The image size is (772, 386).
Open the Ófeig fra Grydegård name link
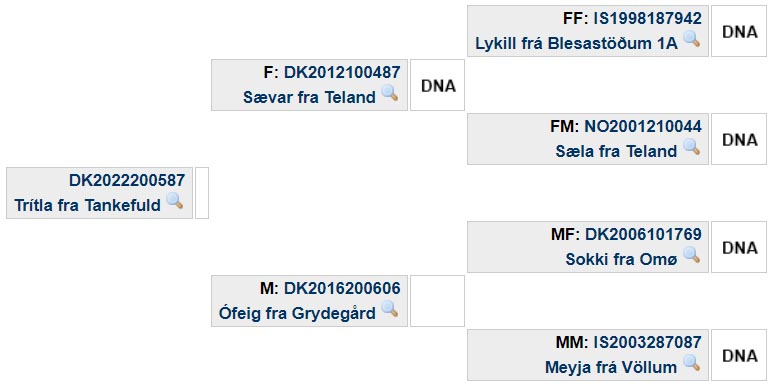pyautogui.click(x=297, y=313)
